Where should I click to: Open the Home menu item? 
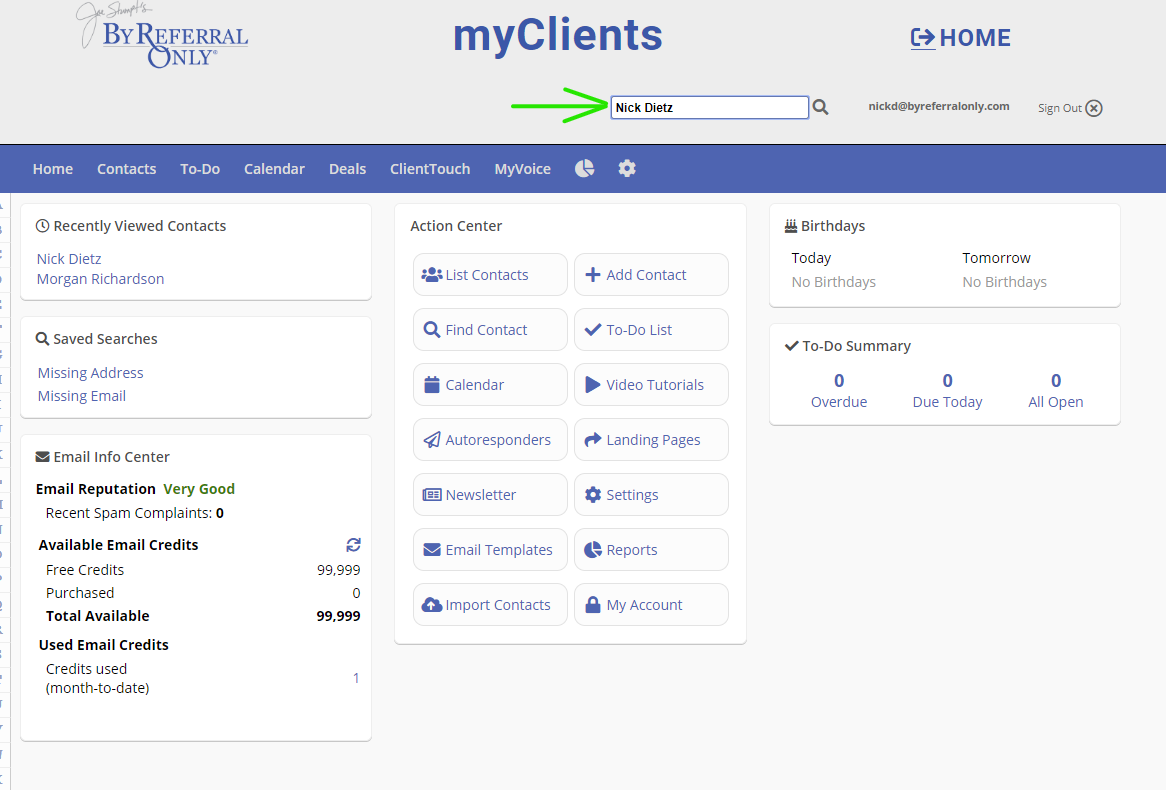[x=53, y=169]
